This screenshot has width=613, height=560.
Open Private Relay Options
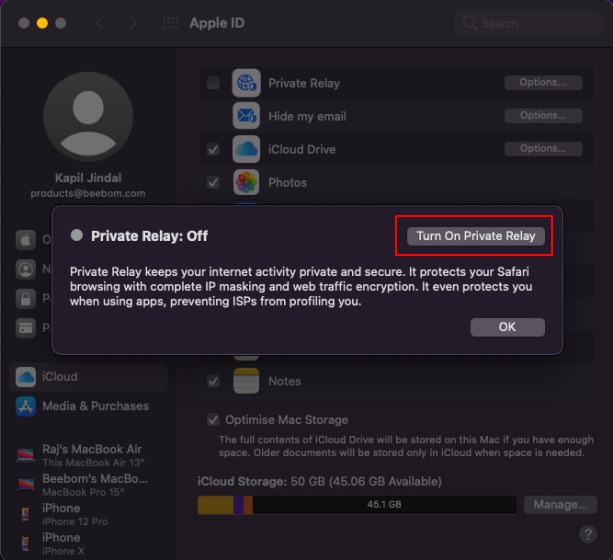click(x=543, y=83)
